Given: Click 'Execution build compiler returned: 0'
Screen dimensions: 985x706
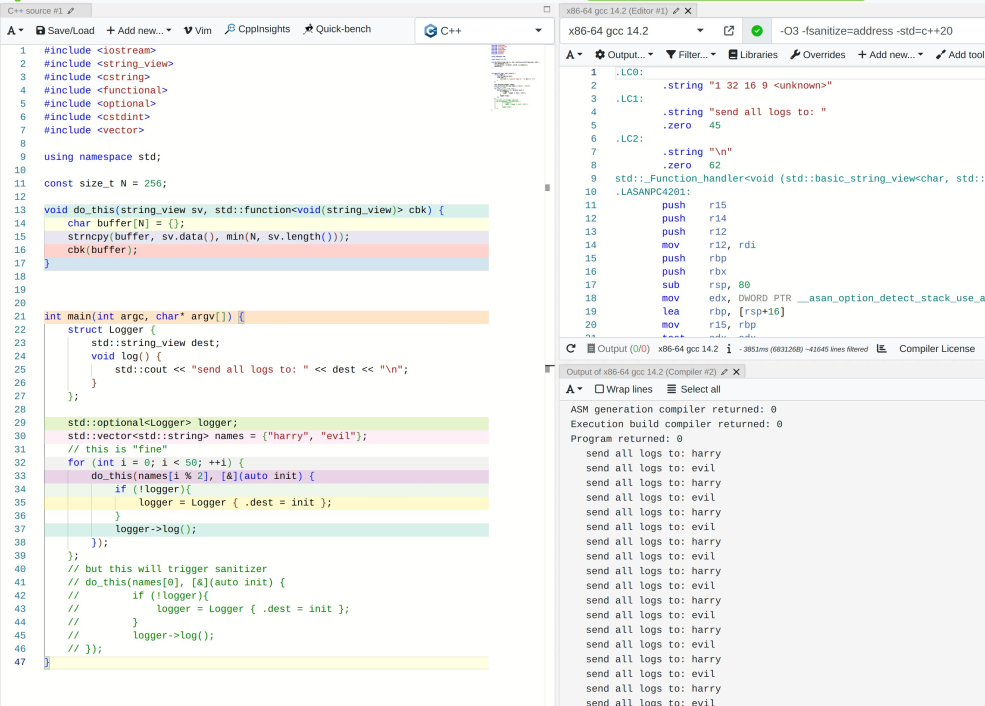Looking at the screenshot, I should pos(677,424).
